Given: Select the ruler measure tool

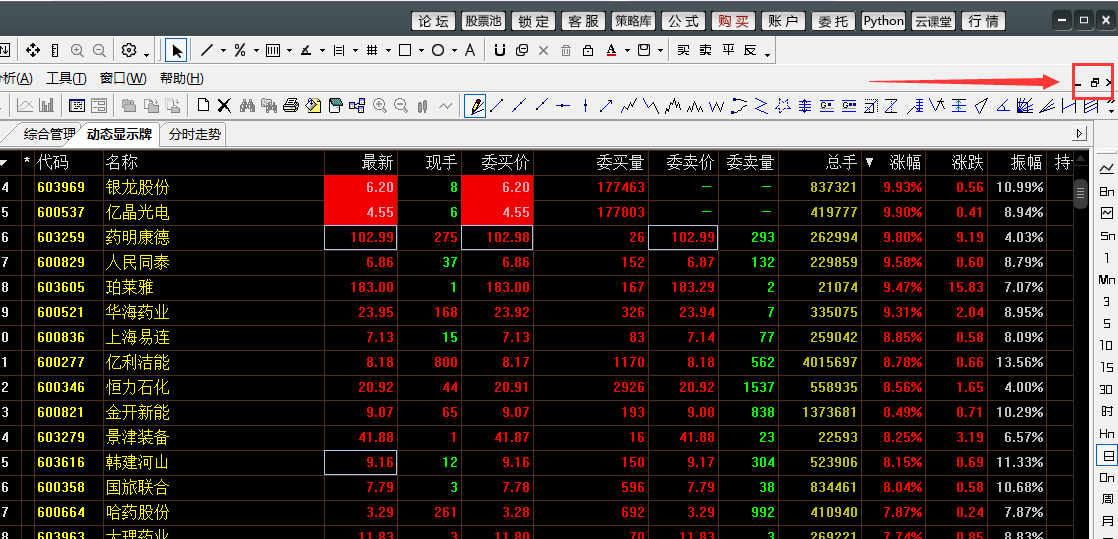Looking at the screenshot, I should click(x=56, y=51).
